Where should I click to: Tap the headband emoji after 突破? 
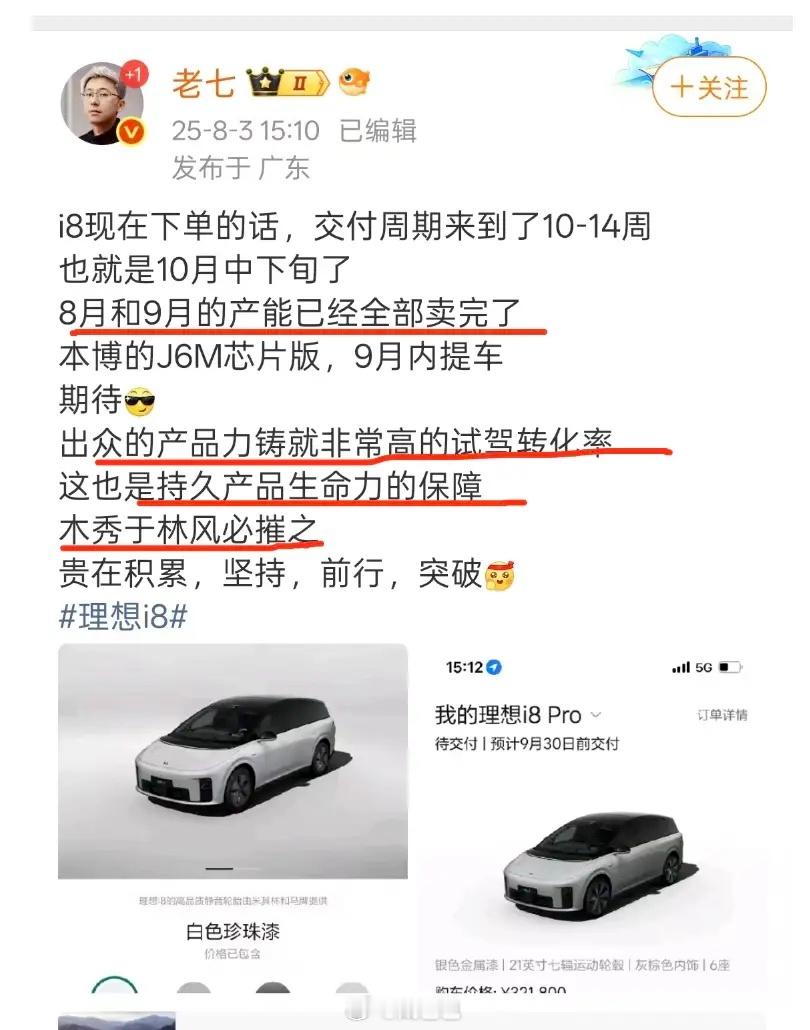point(499,575)
